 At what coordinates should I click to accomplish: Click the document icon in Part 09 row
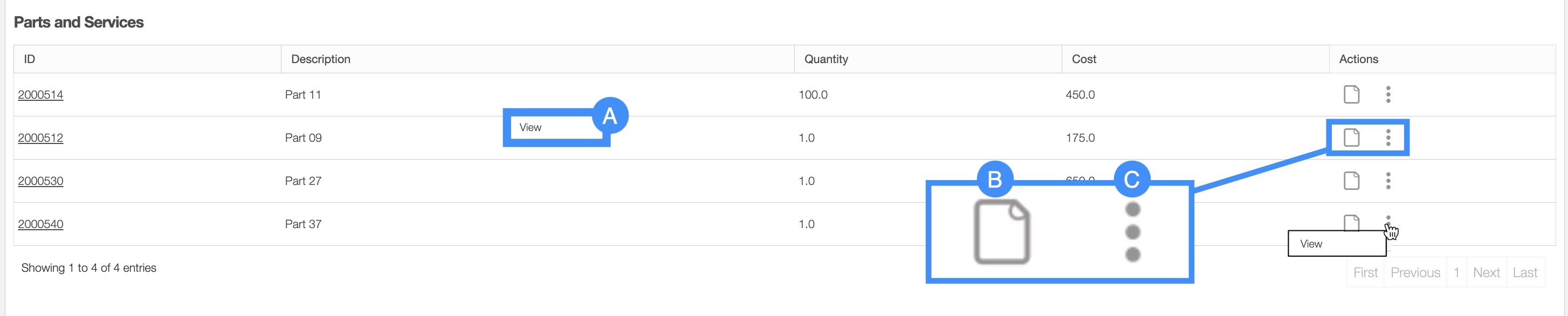[1351, 138]
